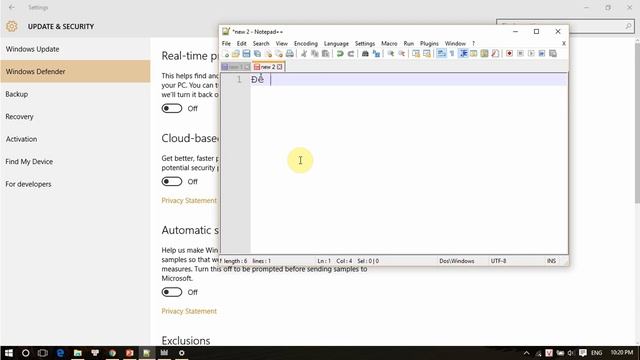Select Recovery in Settings sidebar
The height and width of the screenshot is (360, 640).
coord(75,116)
